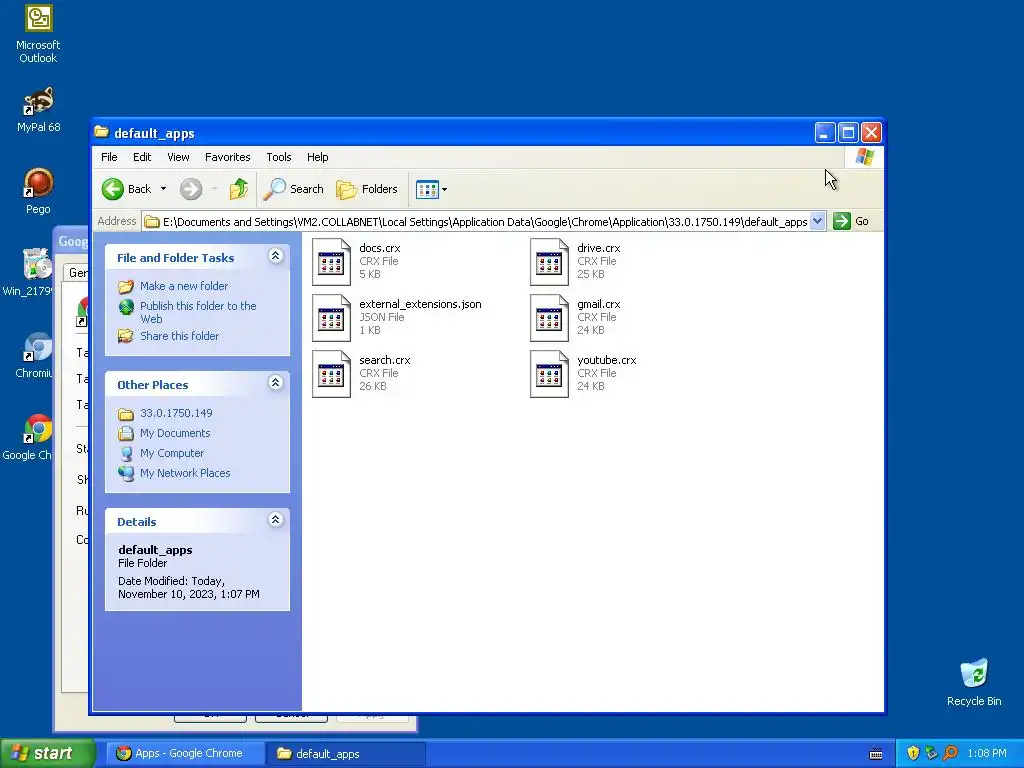
Task: Click the magnifier tray icon
Action: [x=950, y=754]
